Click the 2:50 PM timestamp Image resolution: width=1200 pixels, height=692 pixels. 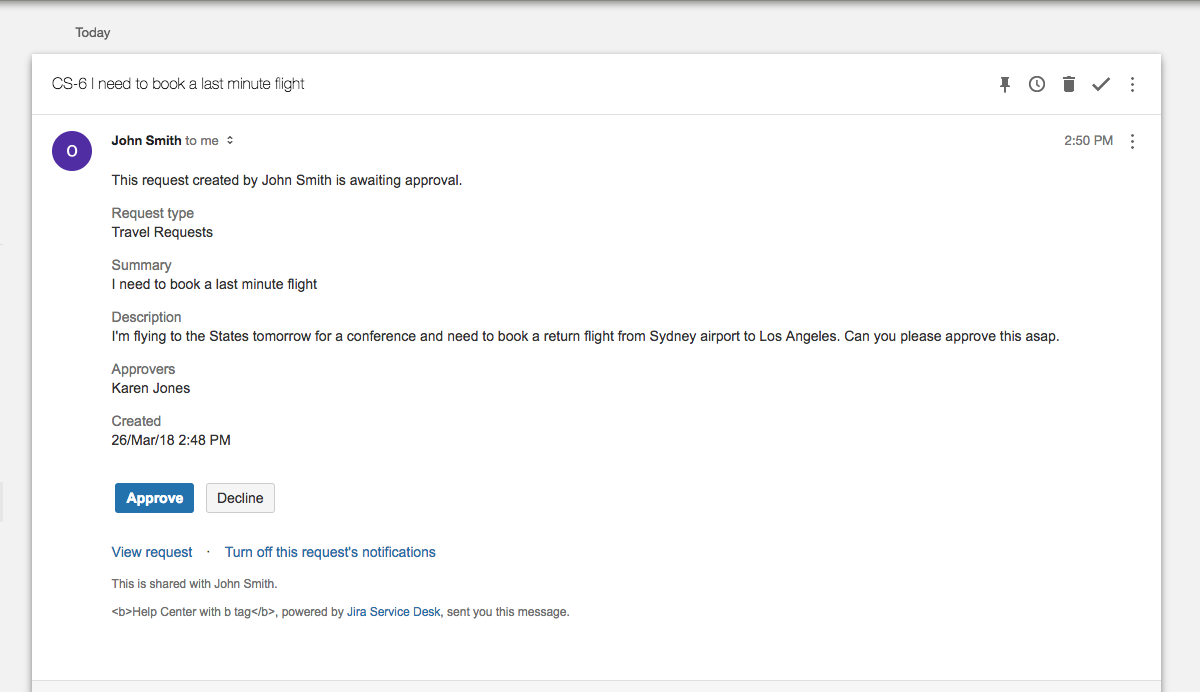(1088, 140)
